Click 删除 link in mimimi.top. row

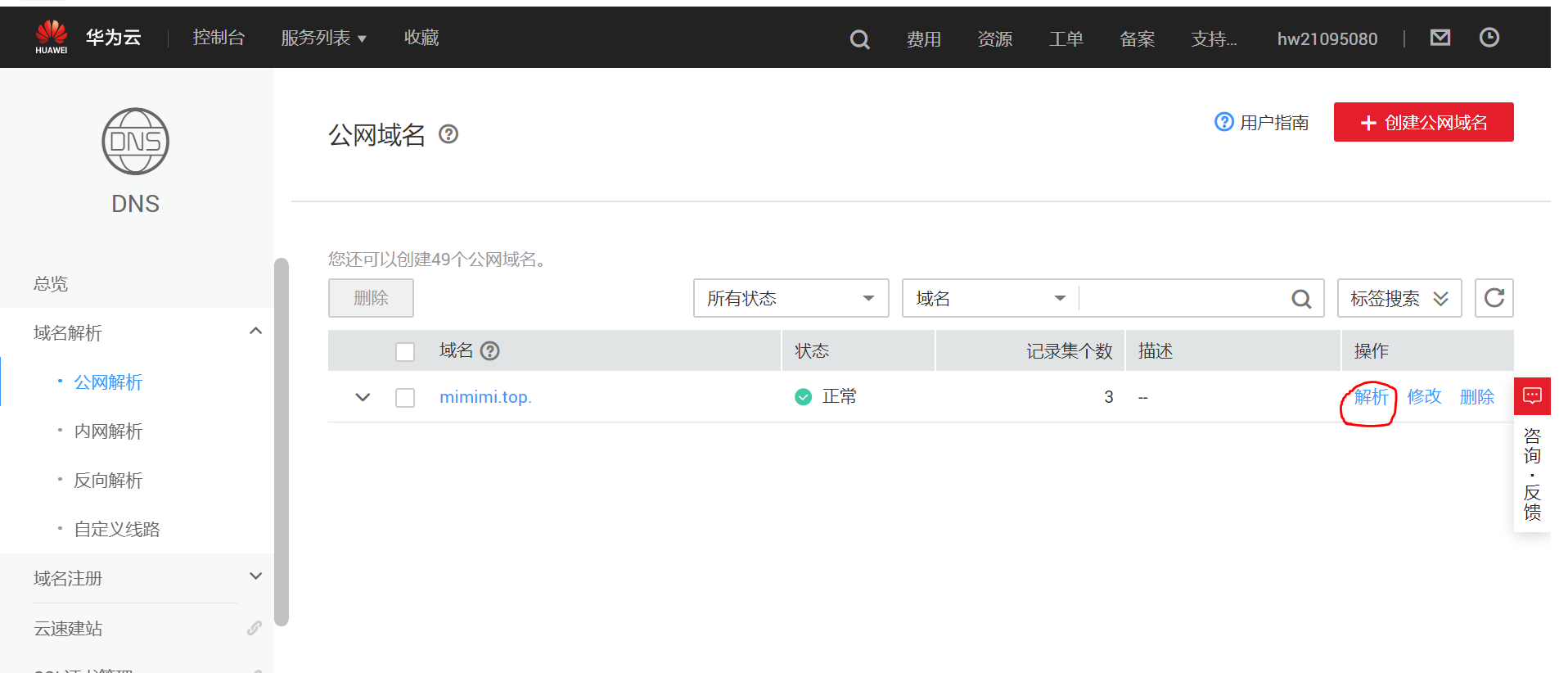[1477, 397]
